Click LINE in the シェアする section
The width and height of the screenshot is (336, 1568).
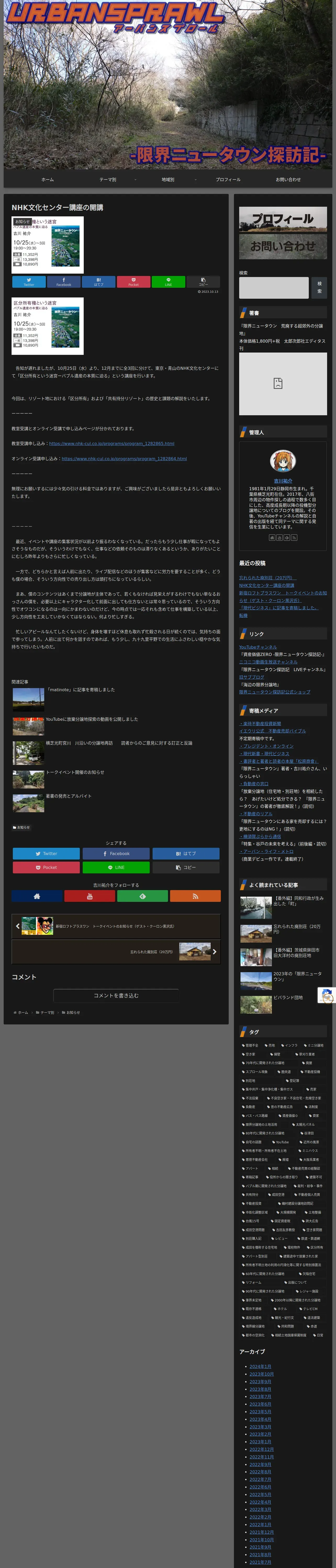(116, 867)
